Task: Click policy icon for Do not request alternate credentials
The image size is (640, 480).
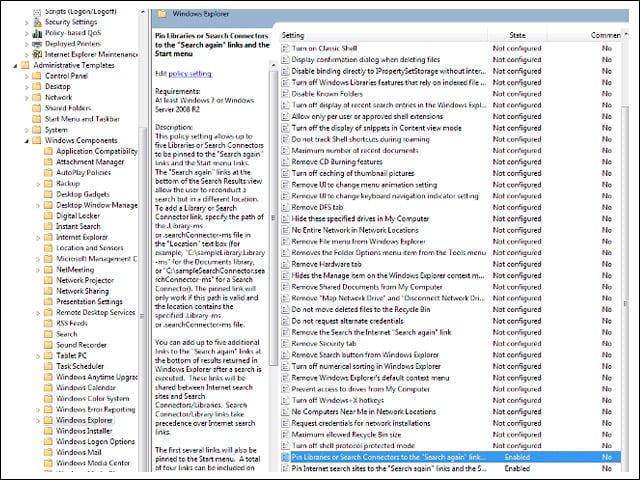Action: tap(285, 321)
